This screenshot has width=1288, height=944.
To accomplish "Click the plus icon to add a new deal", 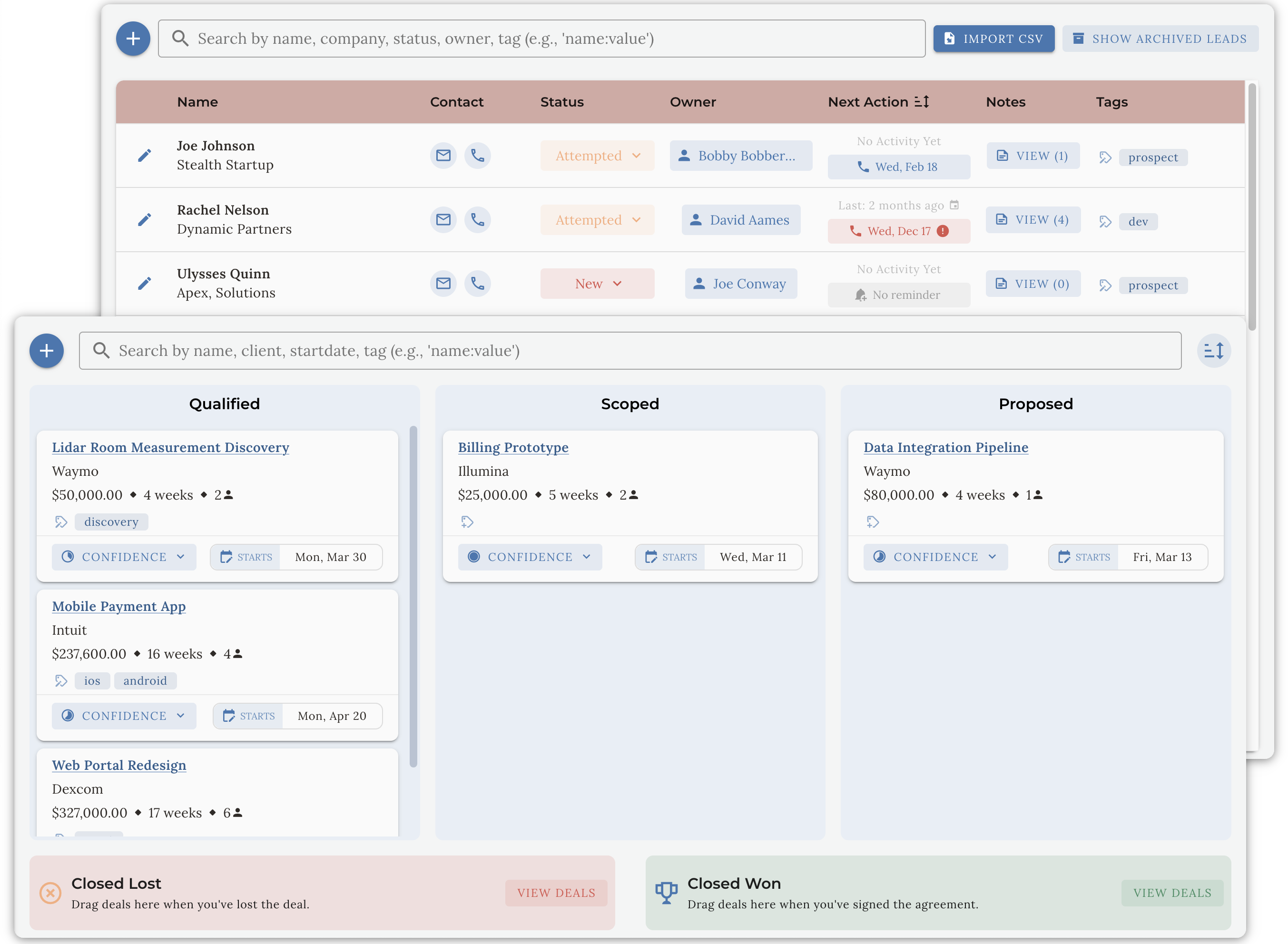I will [46, 350].
